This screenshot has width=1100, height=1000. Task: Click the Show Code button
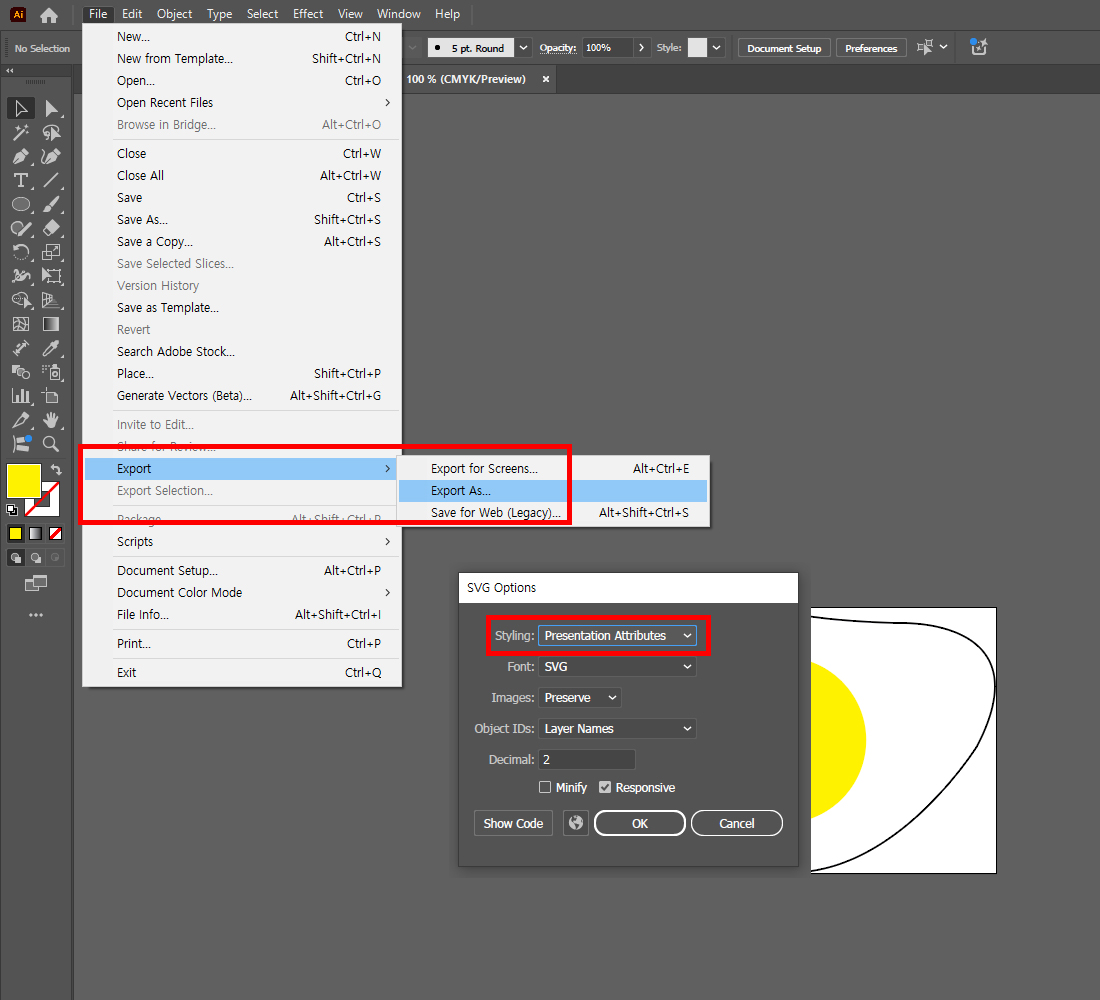[514, 823]
